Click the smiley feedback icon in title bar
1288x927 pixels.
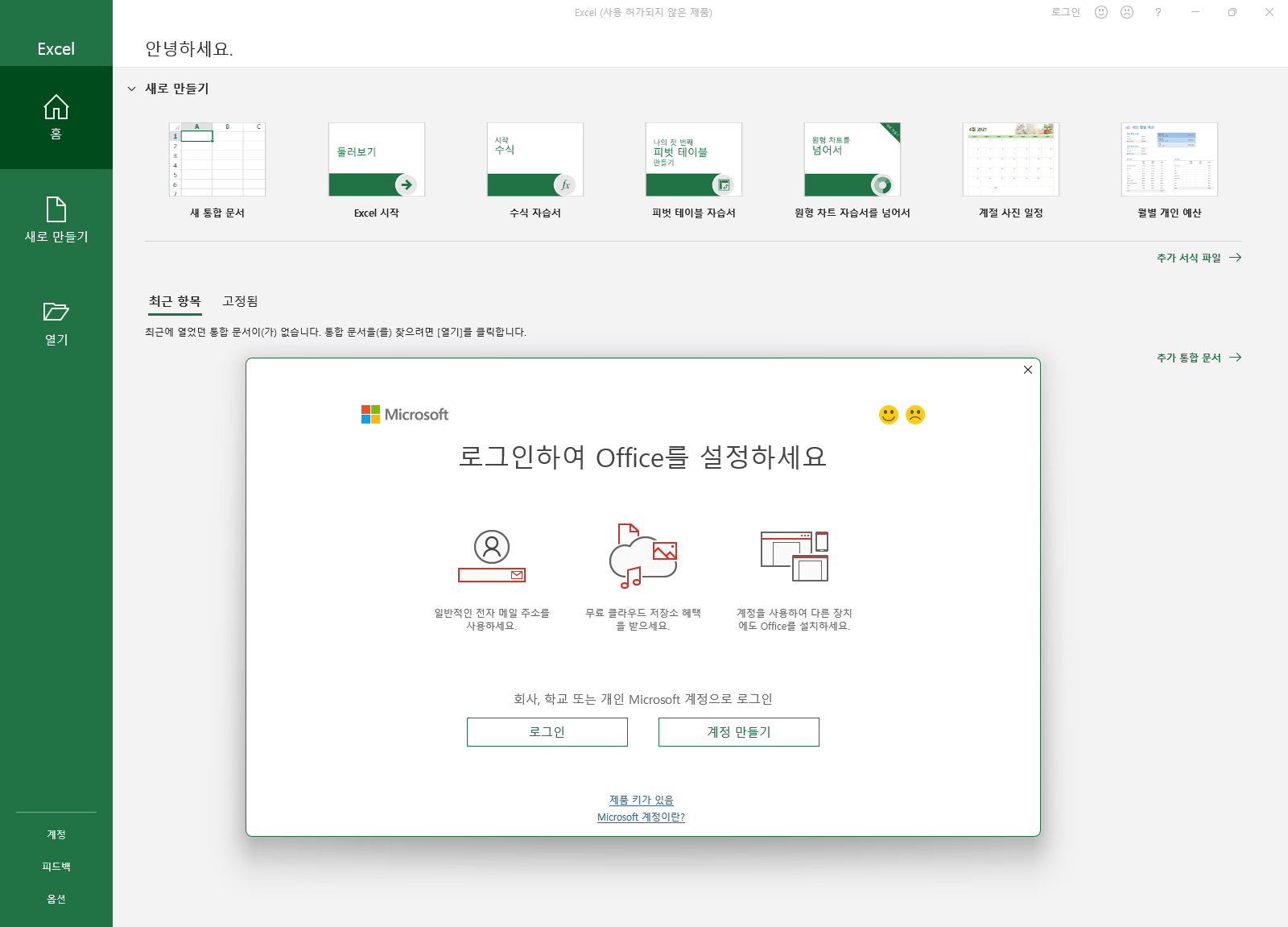pos(1101,12)
